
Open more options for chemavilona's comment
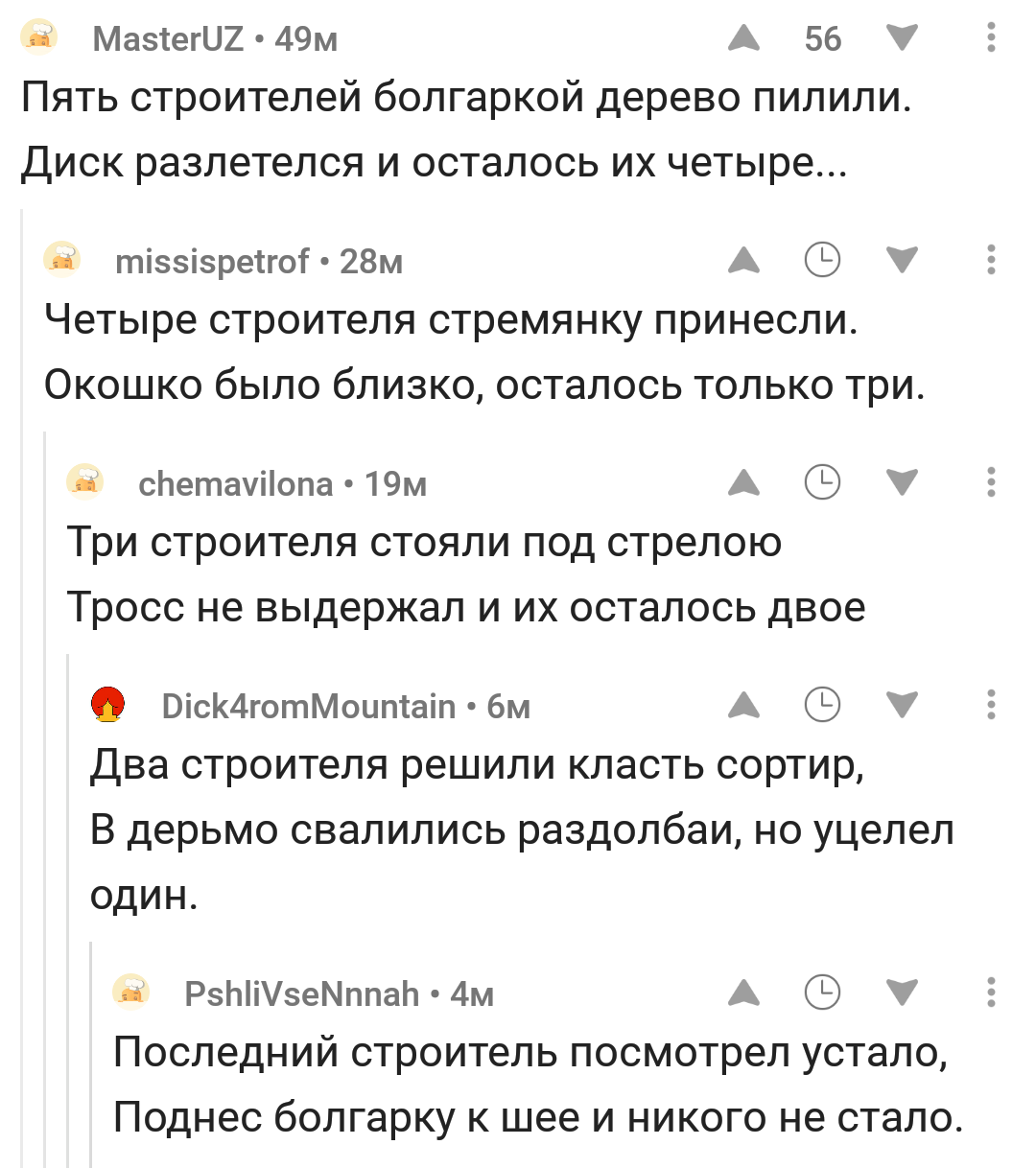tap(991, 482)
